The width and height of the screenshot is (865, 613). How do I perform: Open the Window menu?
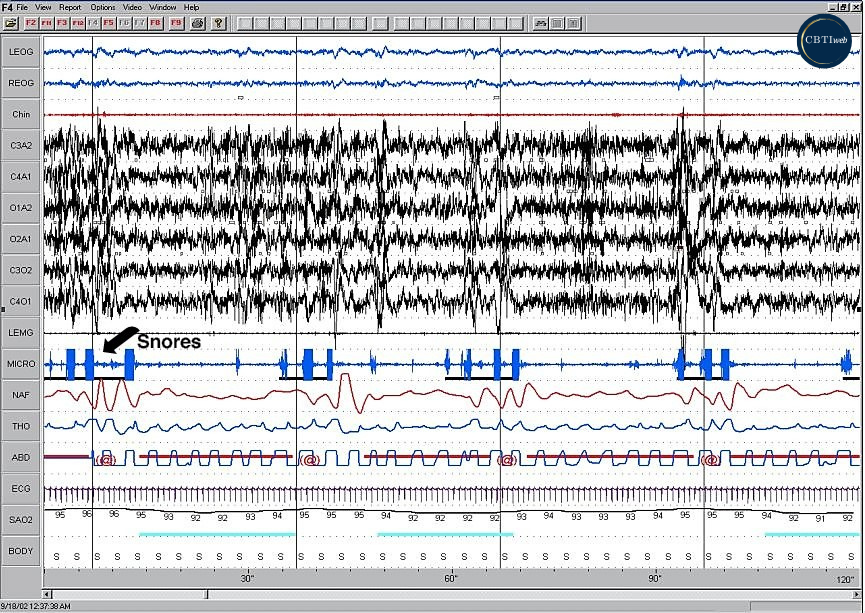click(162, 6)
